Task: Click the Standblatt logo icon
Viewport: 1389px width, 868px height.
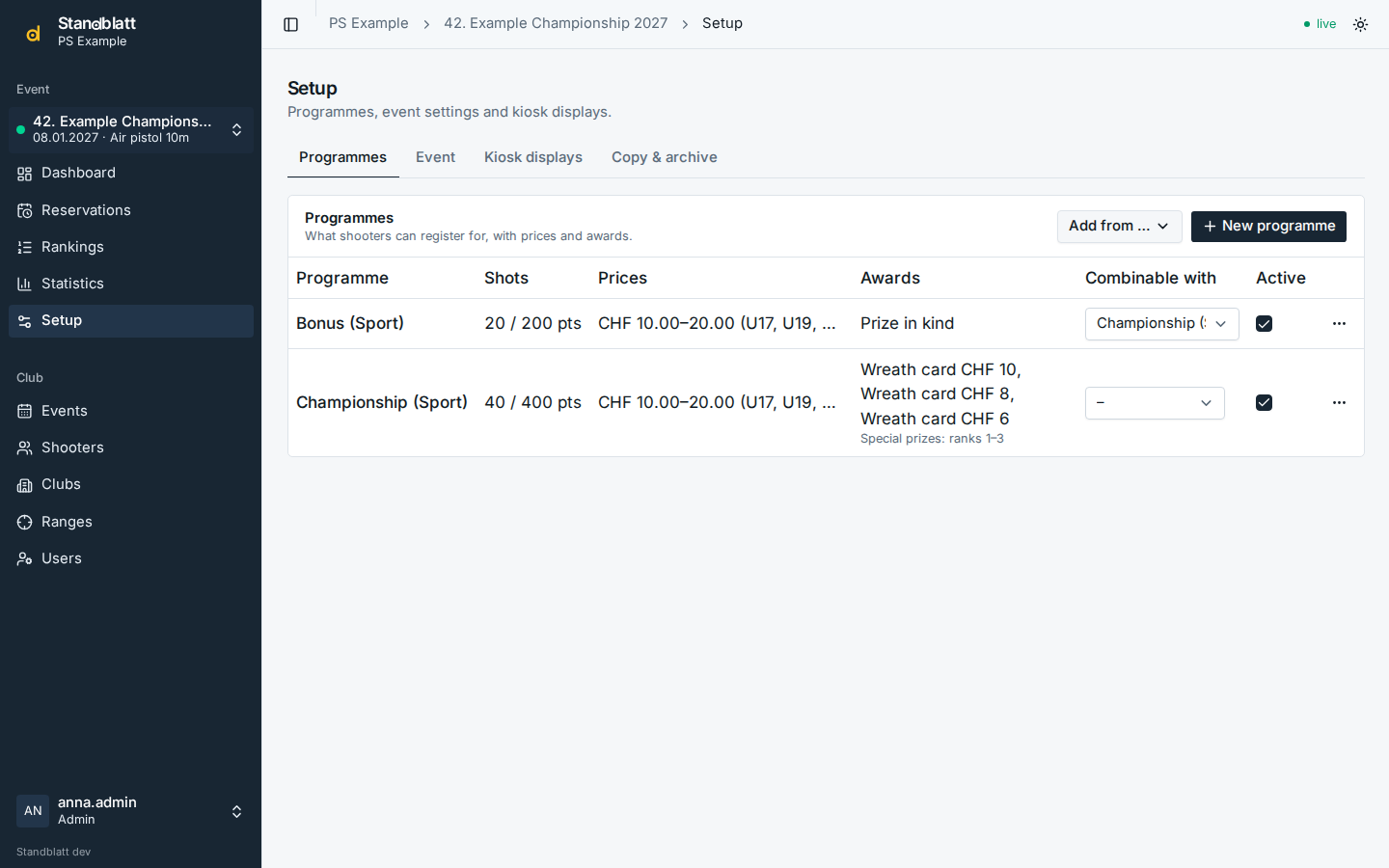Action: point(33,33)
